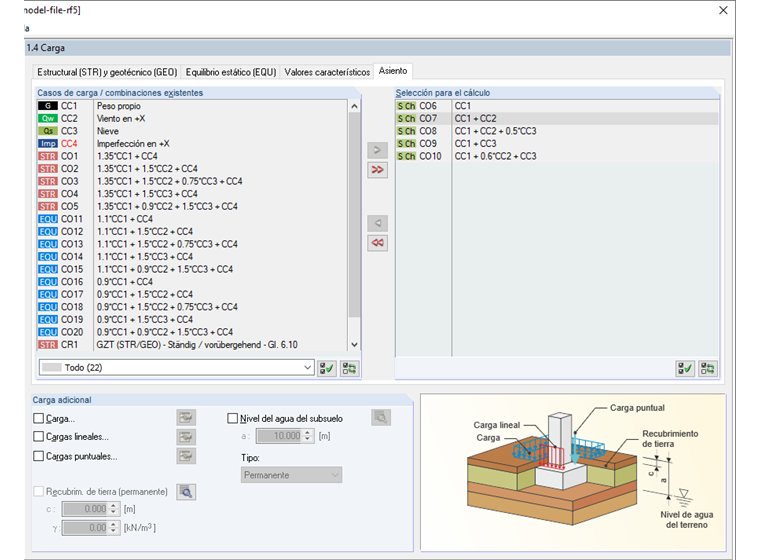Open the Todo (22) filter dropdown
Viewport: 760px width, 560px height.
[176, 368]
